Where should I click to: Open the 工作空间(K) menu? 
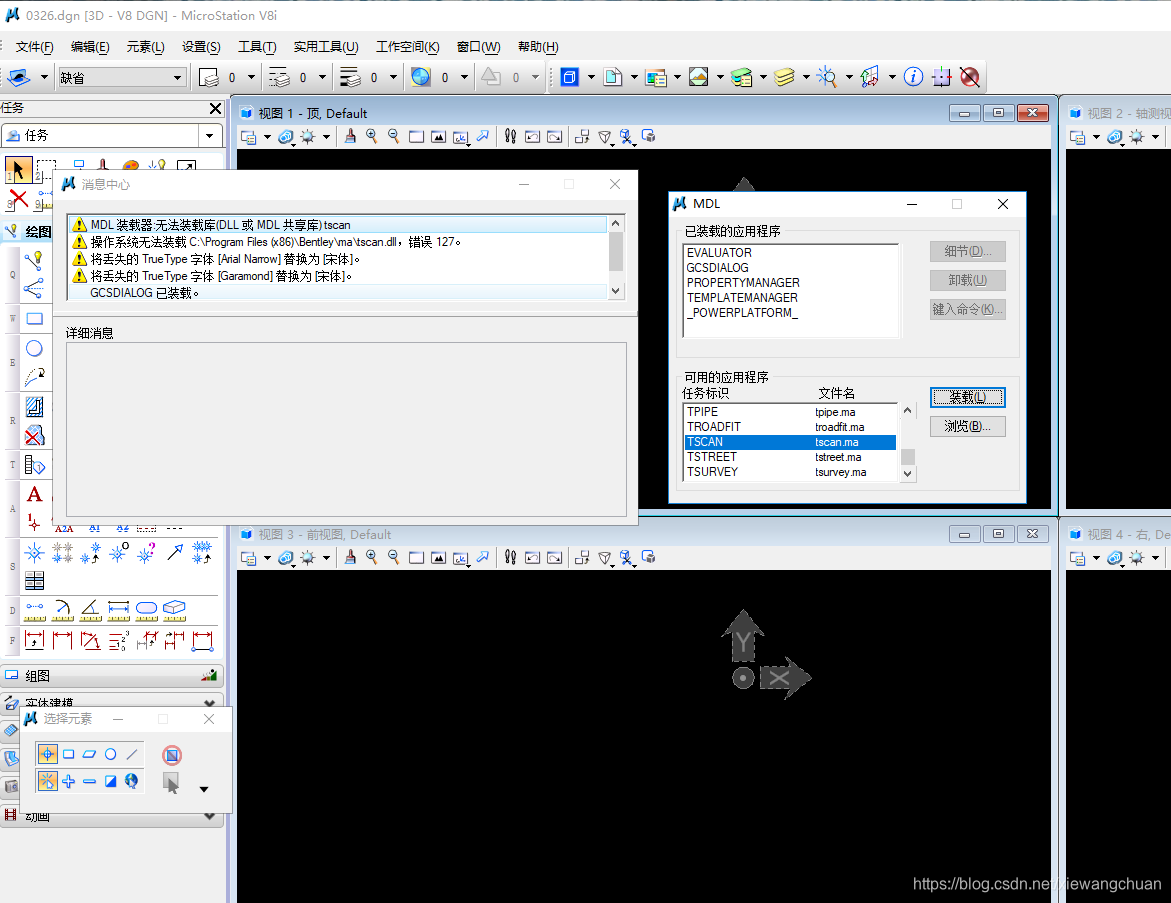tap(407, 46)
